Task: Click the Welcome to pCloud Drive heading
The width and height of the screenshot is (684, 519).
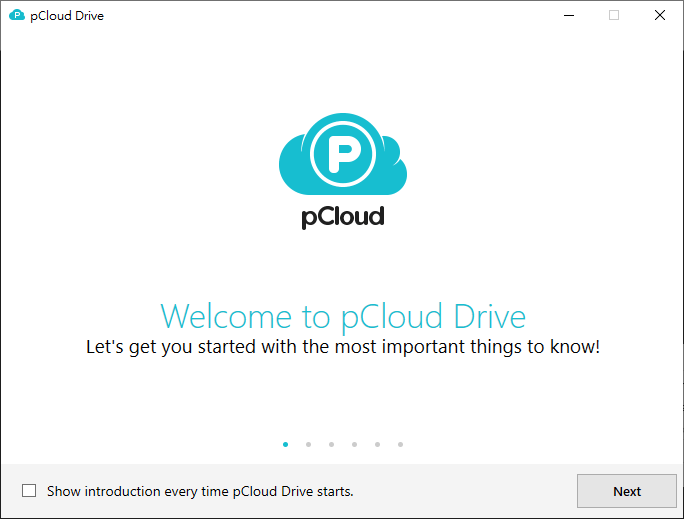Action: [343, 316]
